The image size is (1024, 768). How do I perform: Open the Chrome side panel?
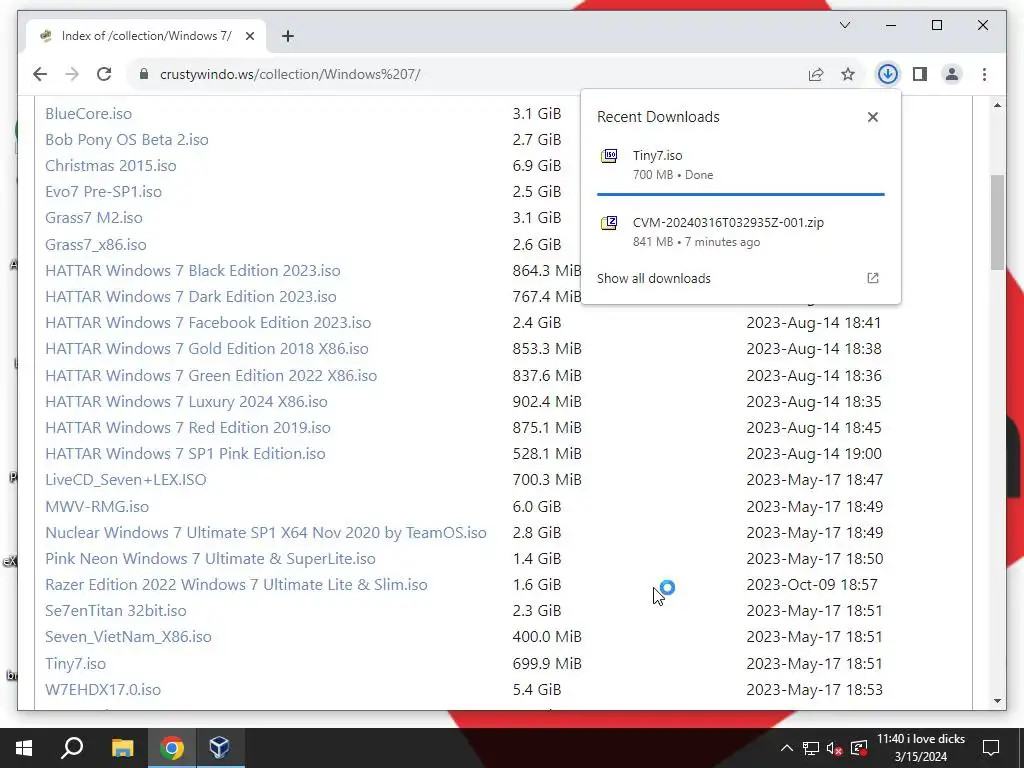click(x=920, y=74)
